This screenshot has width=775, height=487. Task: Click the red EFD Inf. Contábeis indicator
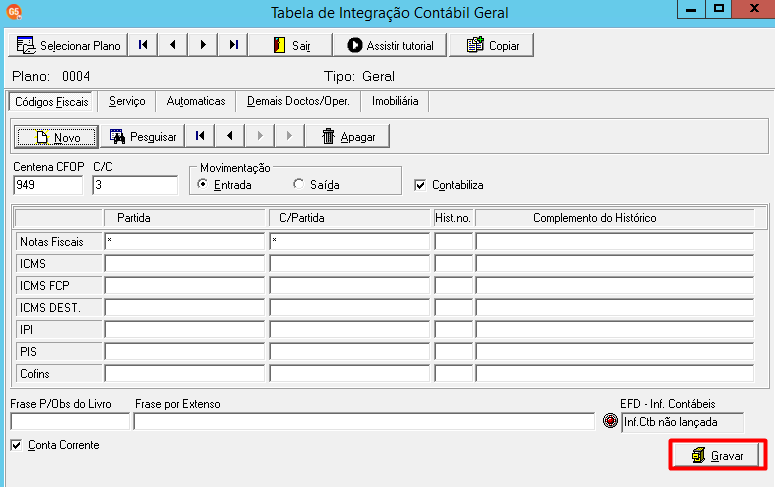(x=610, y=421)
